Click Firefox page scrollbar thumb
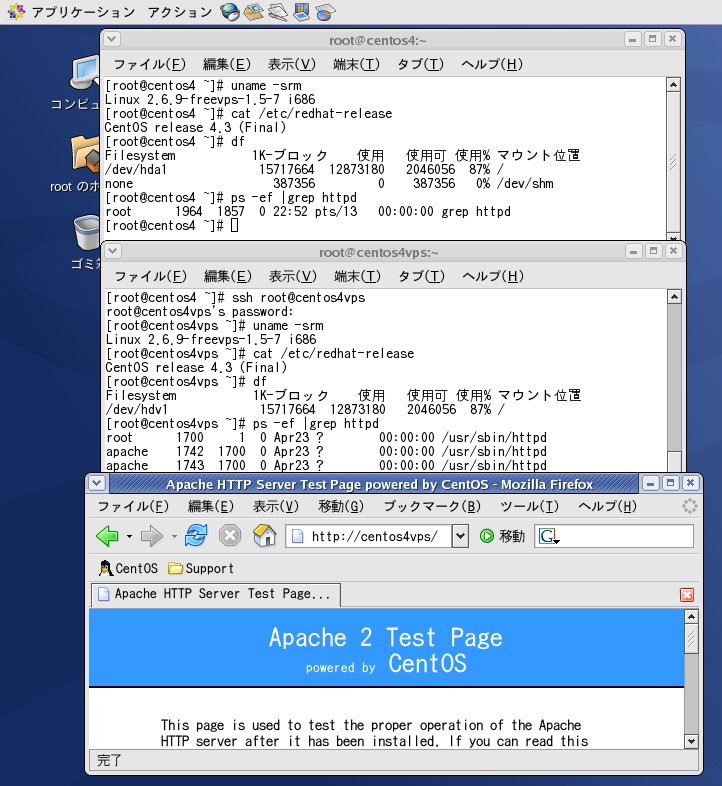The image size is (722, 786). pyautogui.click(x=691, y=638)
